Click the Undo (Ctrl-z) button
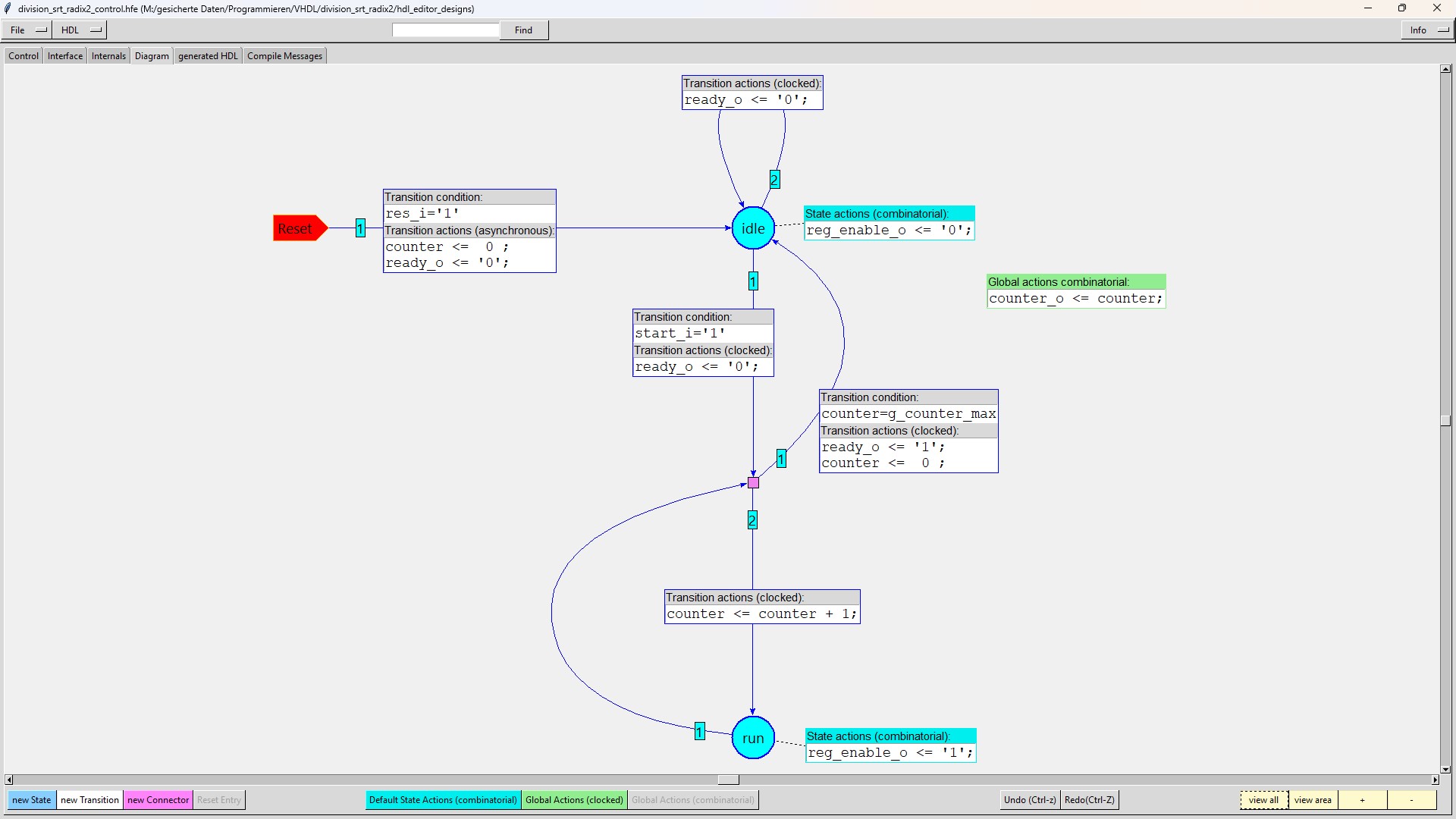Viewport: 1456px width, 819px height. [x=1029, y=800]
